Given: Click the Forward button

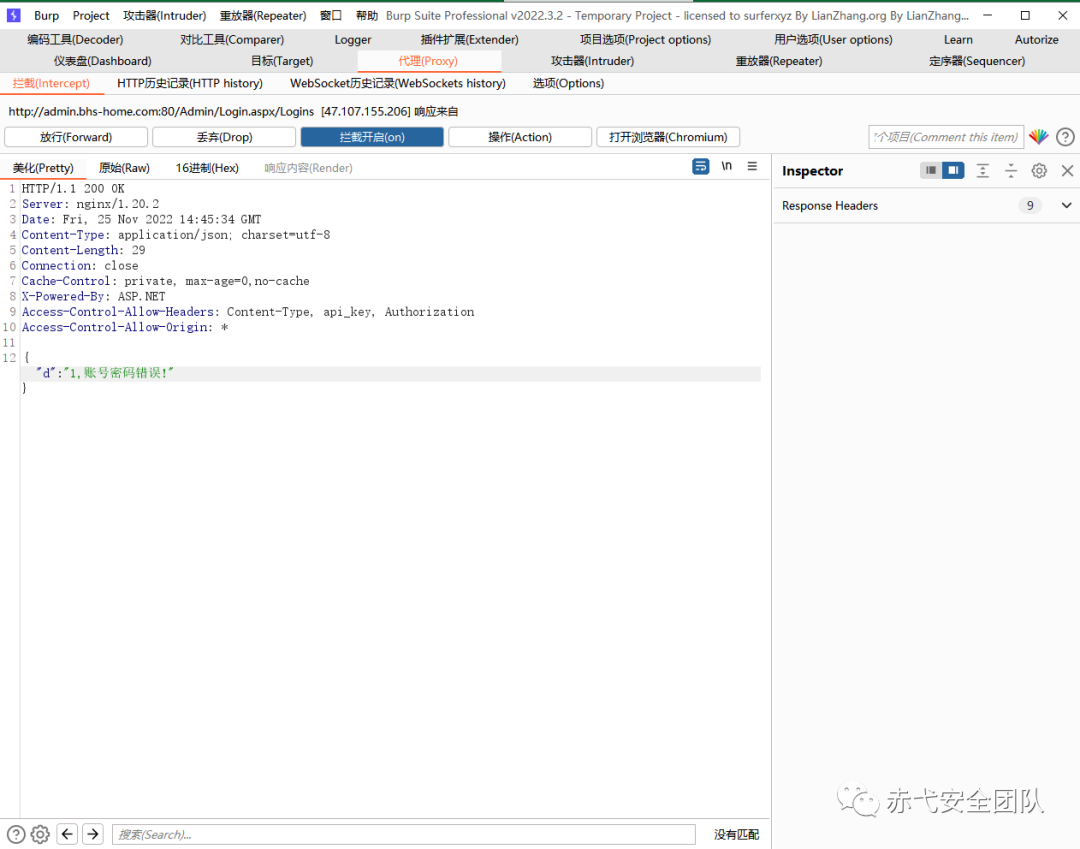Looking at the screenshot, I should [x=76, y=137].
